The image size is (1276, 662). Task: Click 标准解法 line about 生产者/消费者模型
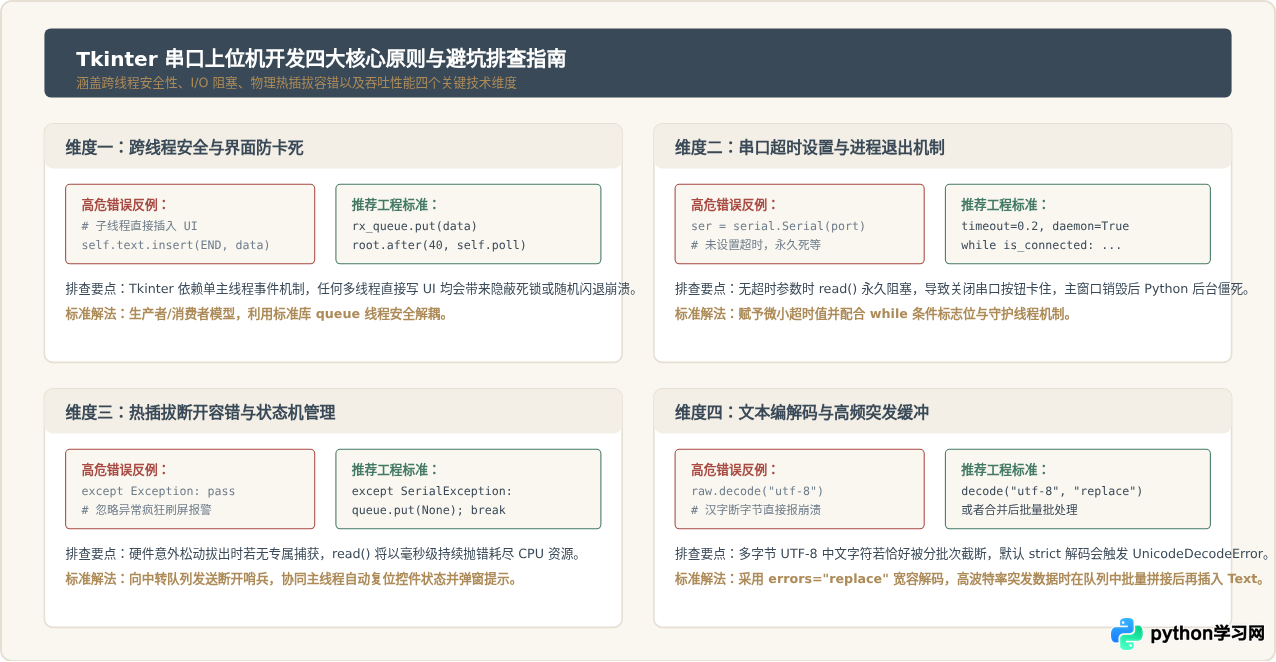[257, 314]
